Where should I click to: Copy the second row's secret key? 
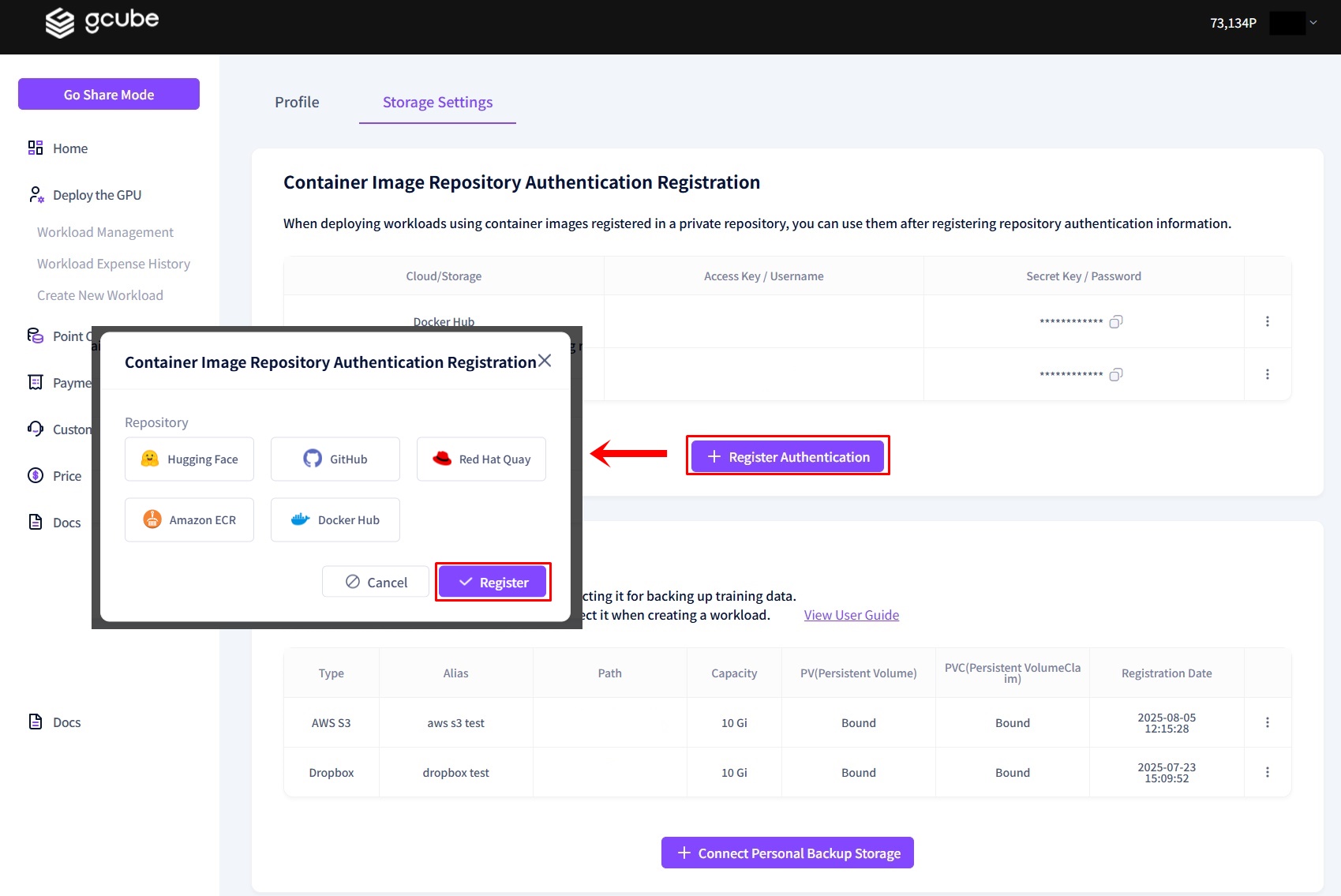[1115, 374]
